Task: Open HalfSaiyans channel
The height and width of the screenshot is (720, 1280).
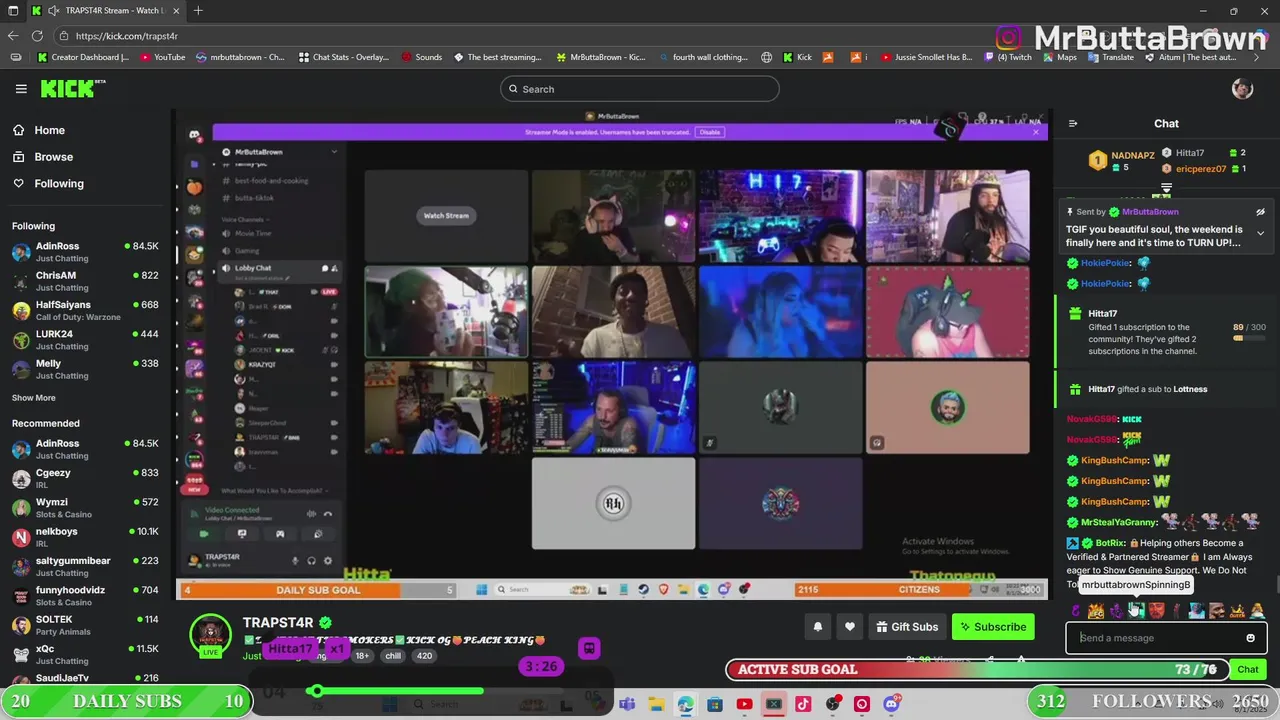Action: pos(85,310)
